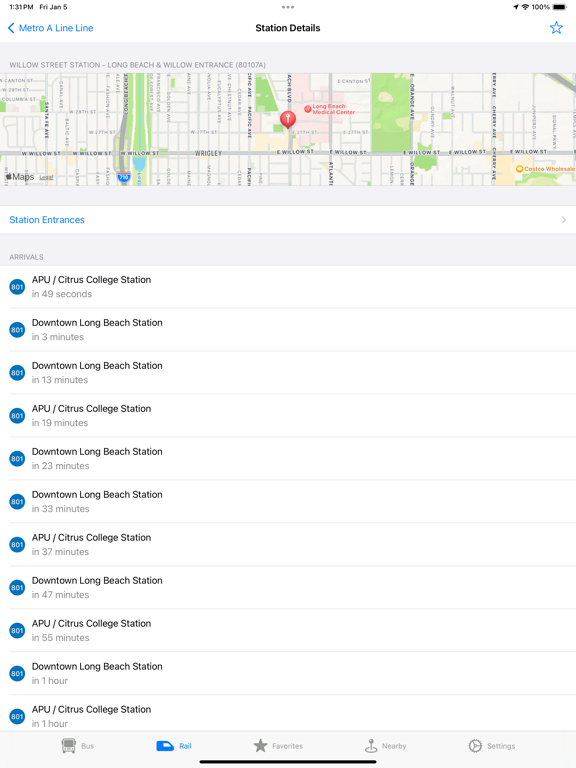
Task: Open Station Entrances row
Action: [x=288, y=220]
